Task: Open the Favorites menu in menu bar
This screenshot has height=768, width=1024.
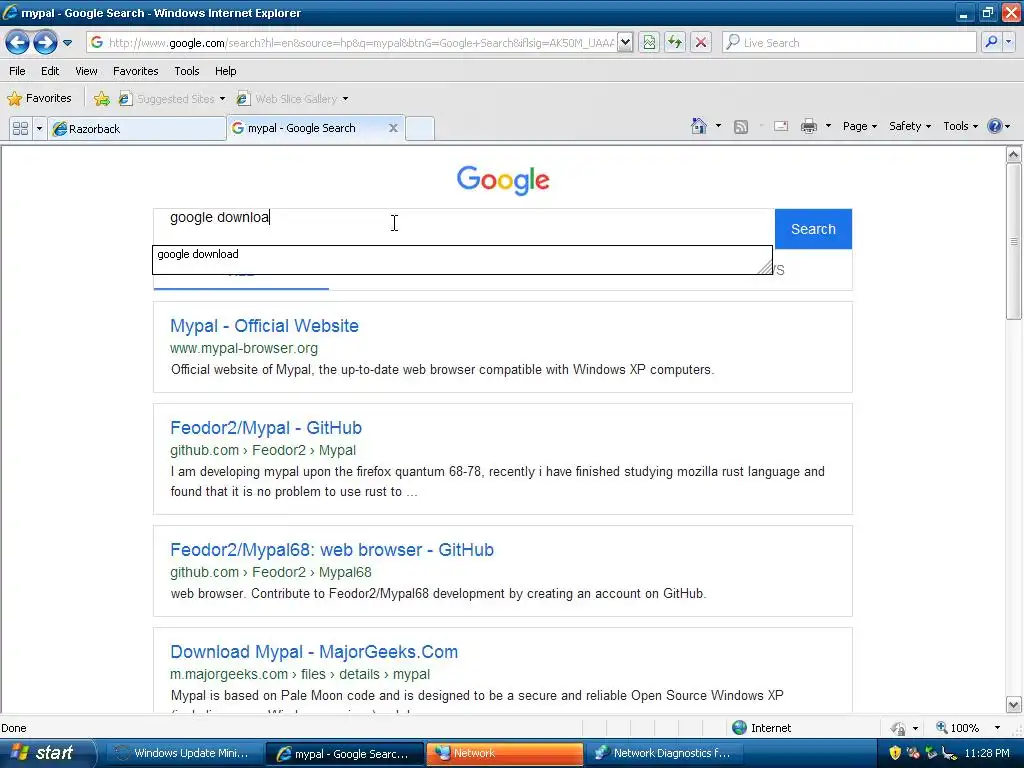Action: (x=136, y=71)
